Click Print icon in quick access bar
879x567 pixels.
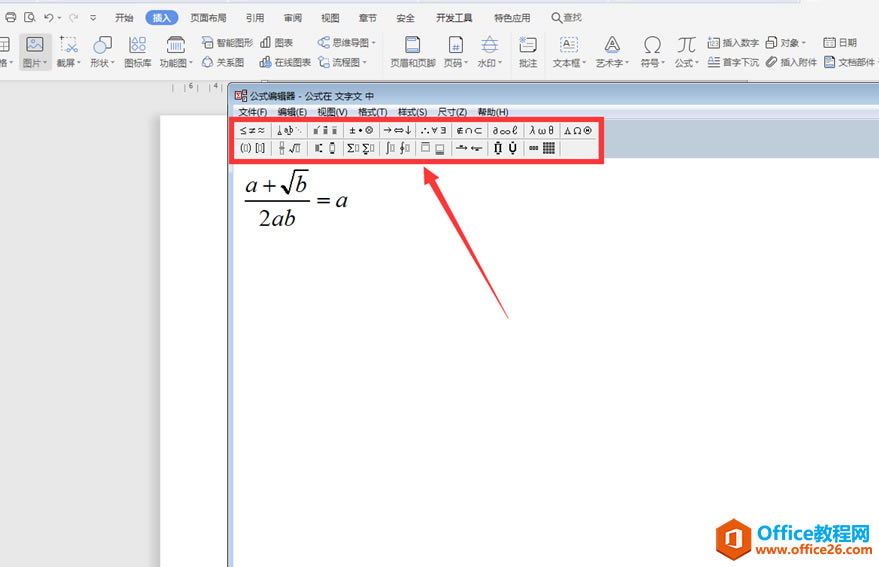click(x=11, y=17)
